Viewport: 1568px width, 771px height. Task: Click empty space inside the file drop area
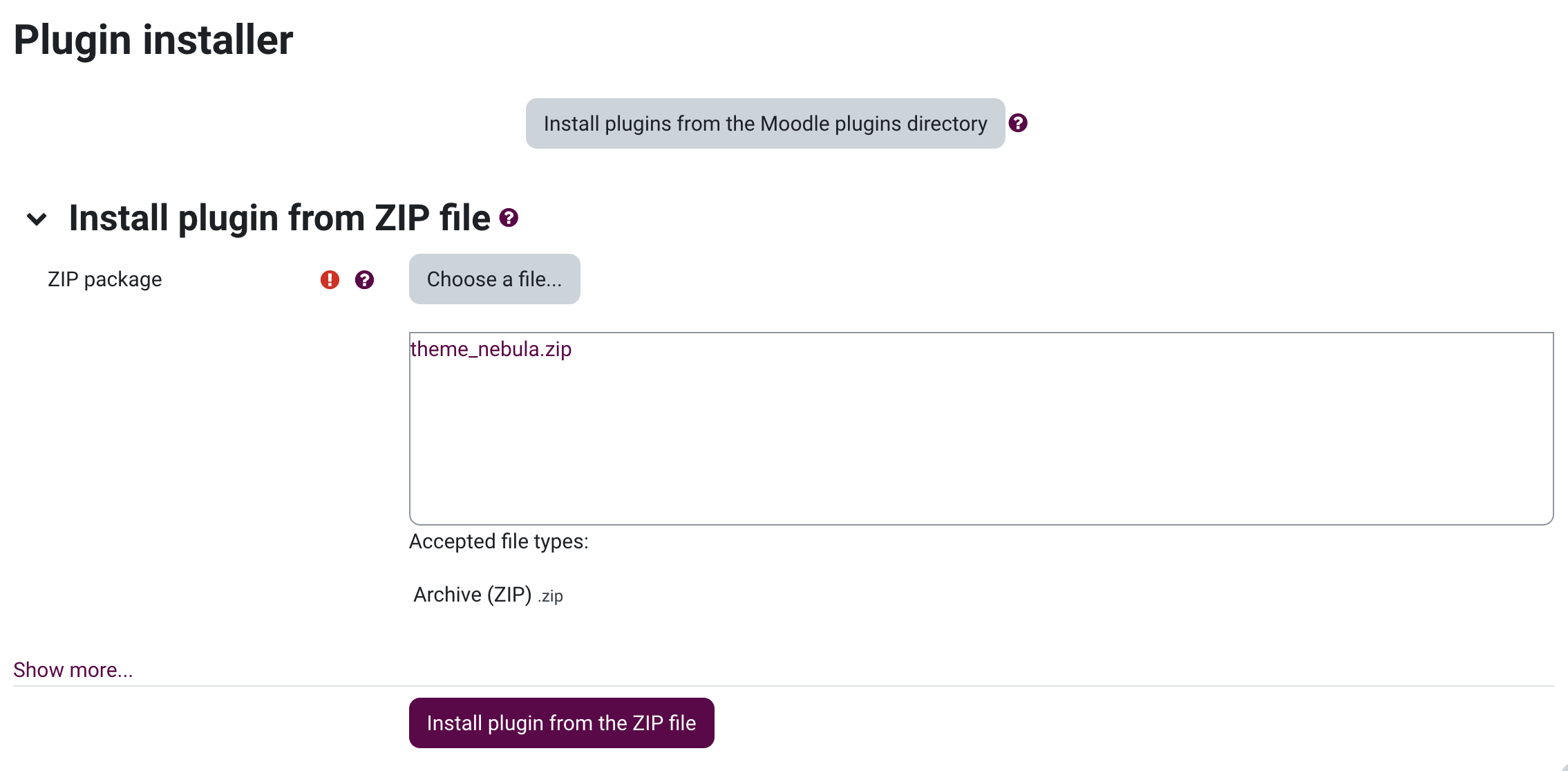(x=981, y=443)
